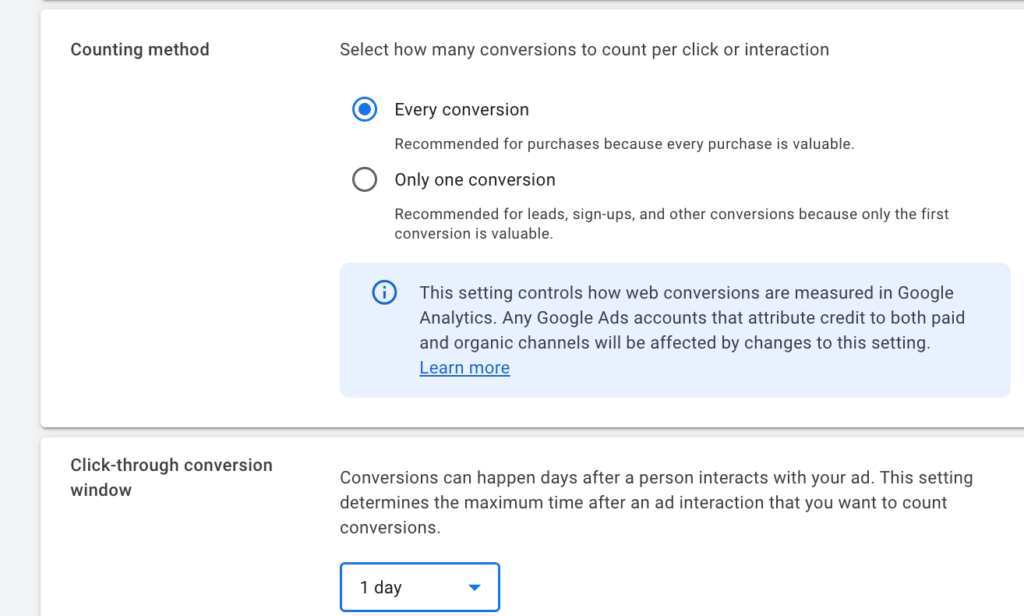The height and width of the screenshot is (616, 1024).
Task: Open the Learn more link
Action: coord(464,367)
